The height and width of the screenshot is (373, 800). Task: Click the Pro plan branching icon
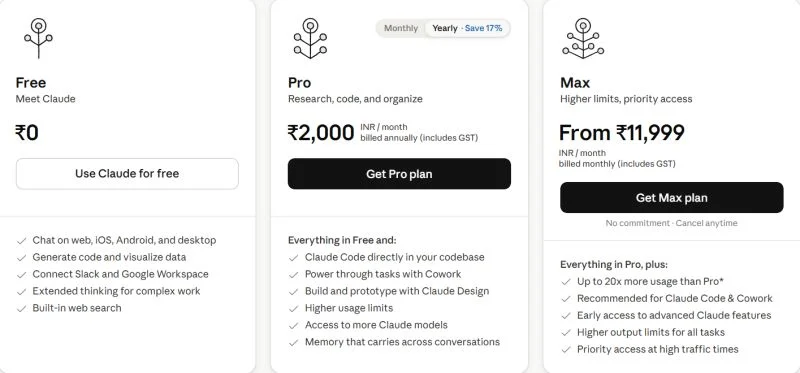[x=310, y=38]
